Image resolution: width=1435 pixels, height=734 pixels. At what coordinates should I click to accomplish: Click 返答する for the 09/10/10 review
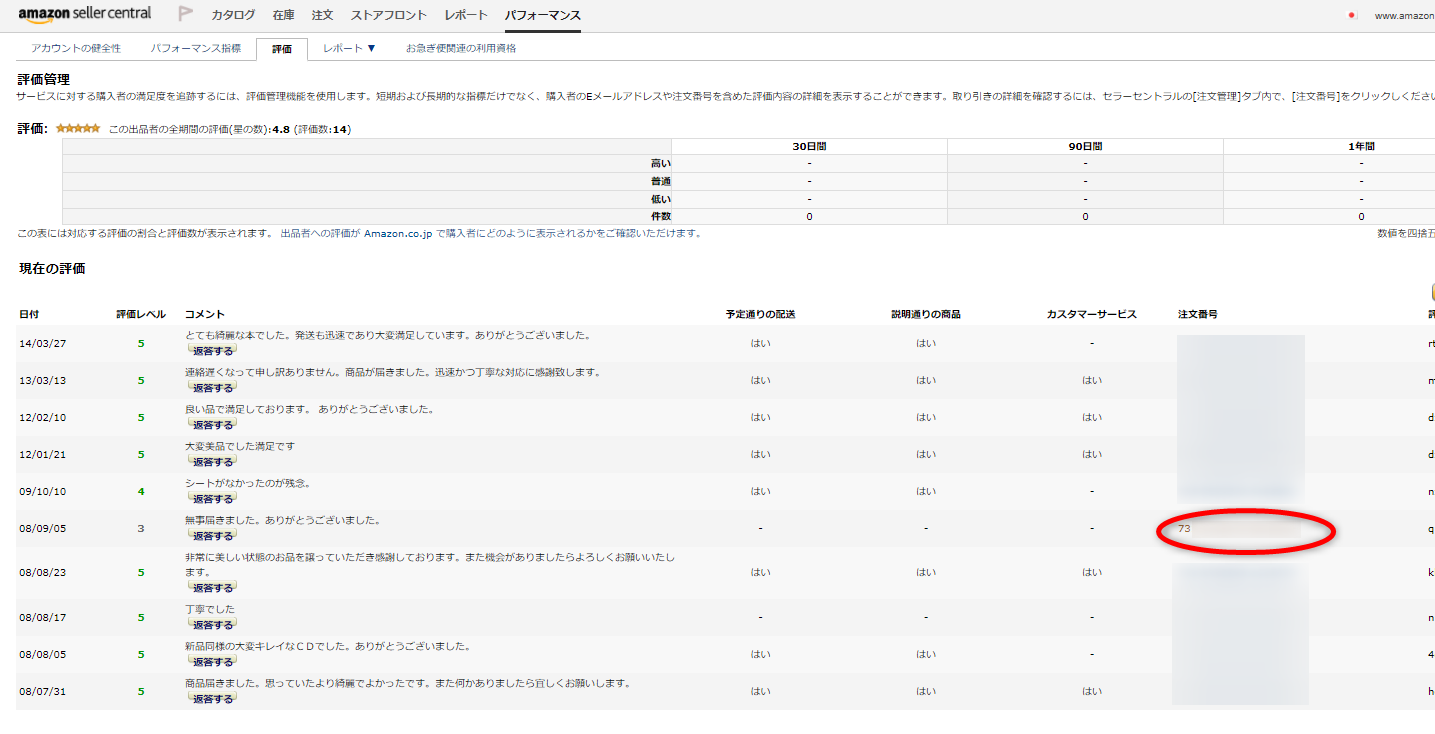pyautogui.click(x=212, y=498)
